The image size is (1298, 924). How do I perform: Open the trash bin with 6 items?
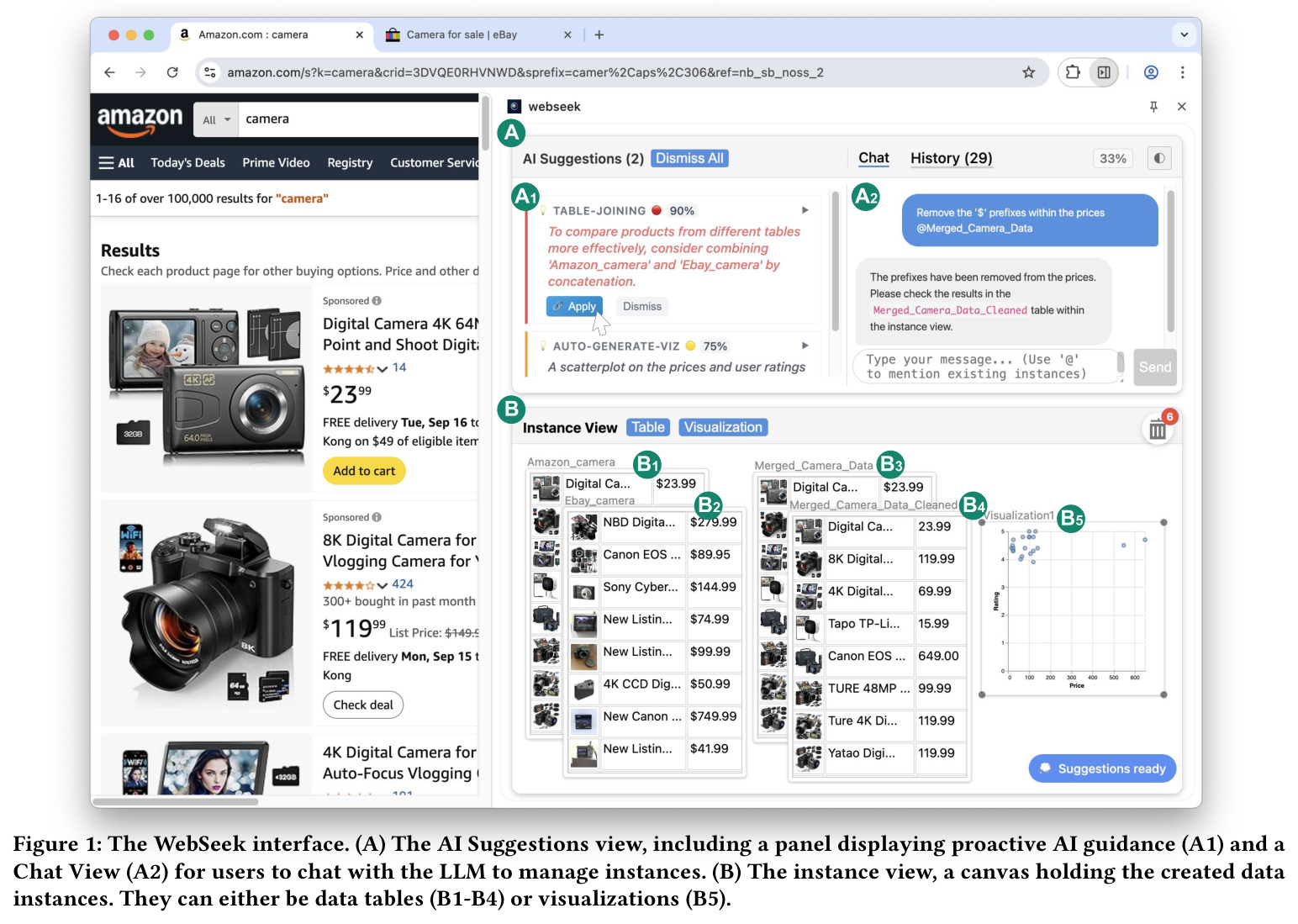[1158, 430]
